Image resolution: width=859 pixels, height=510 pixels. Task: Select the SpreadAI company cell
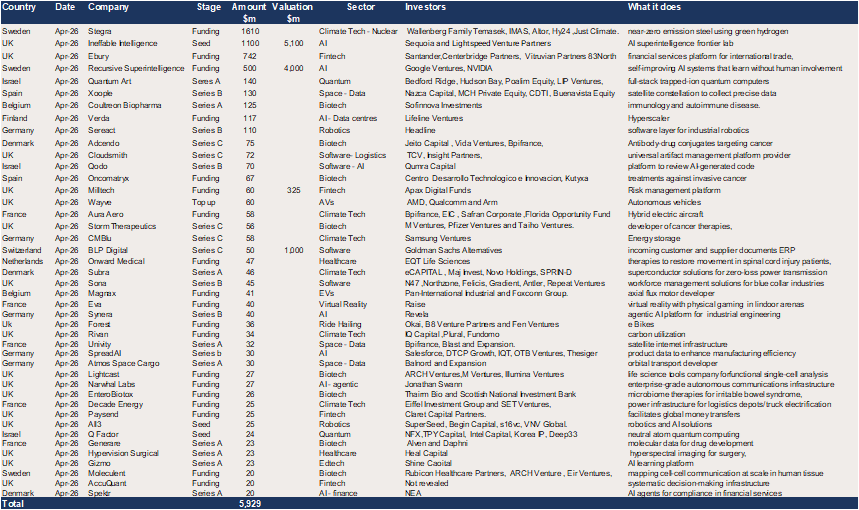tap(105, 353)
